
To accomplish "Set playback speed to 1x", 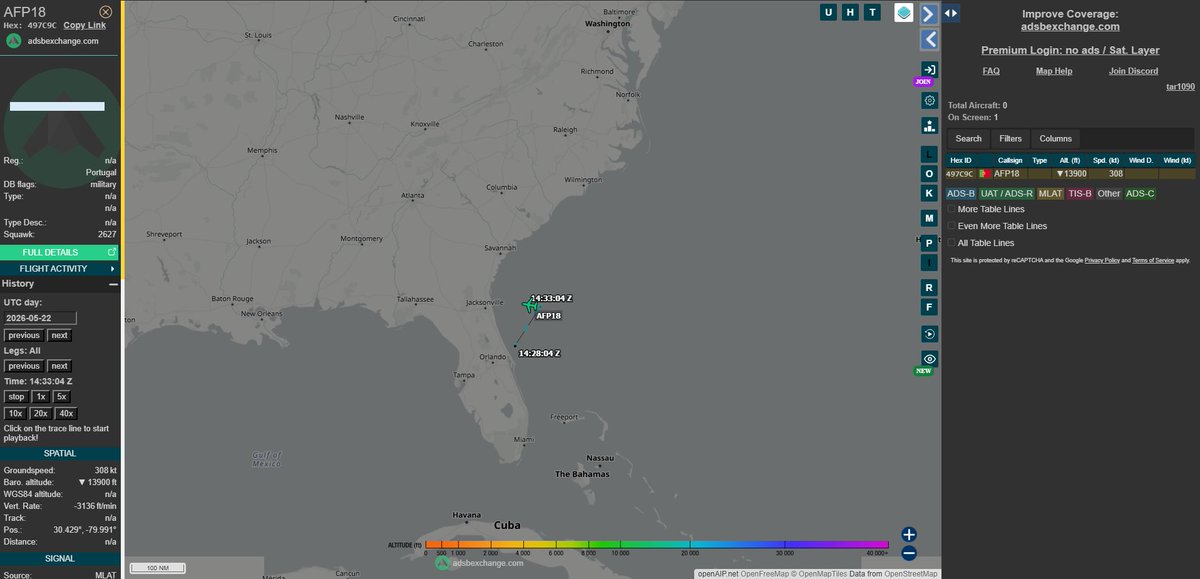I will (x=42, y=397).
